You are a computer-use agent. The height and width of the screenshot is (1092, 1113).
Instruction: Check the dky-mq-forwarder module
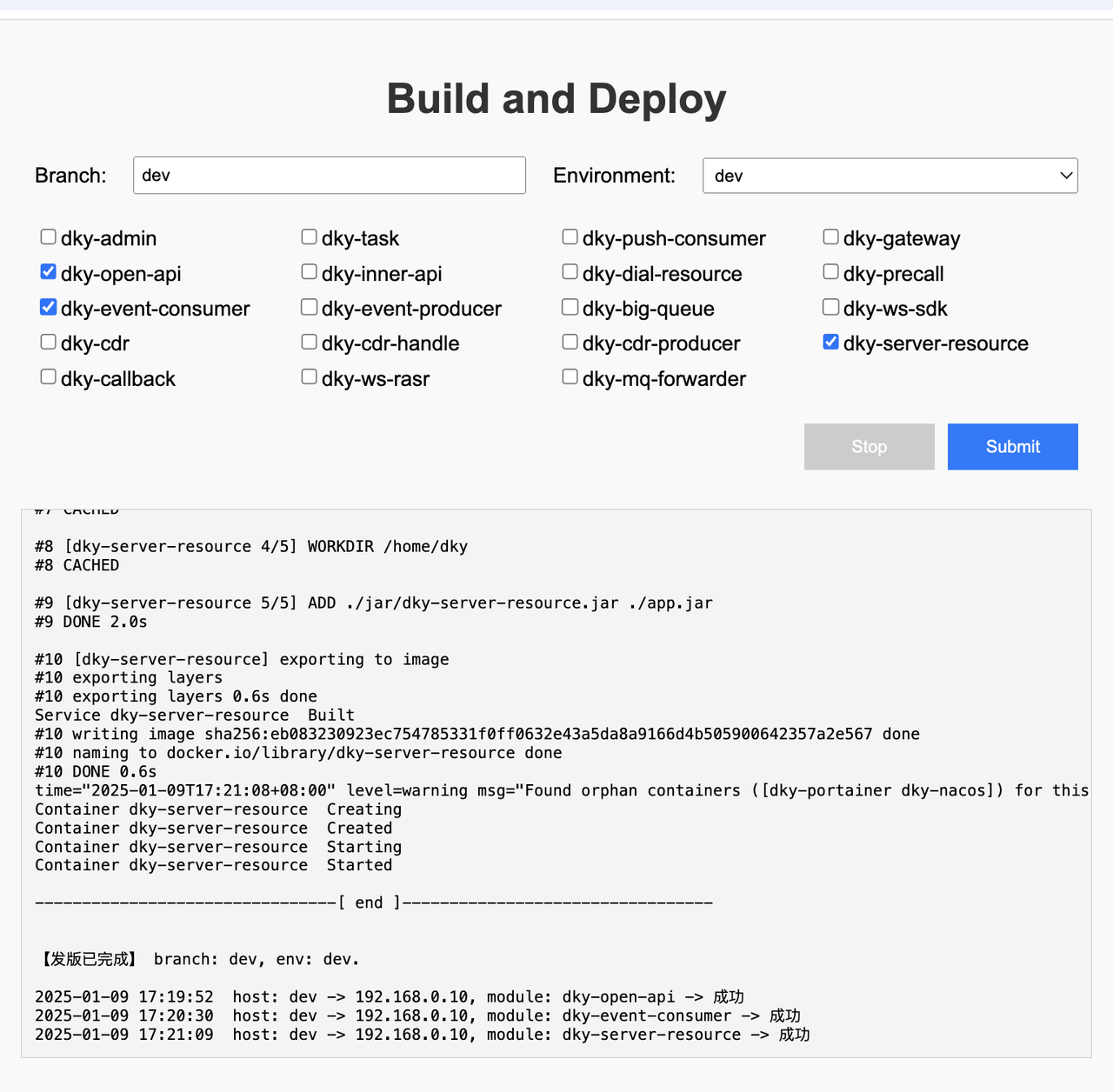[570, 377]
